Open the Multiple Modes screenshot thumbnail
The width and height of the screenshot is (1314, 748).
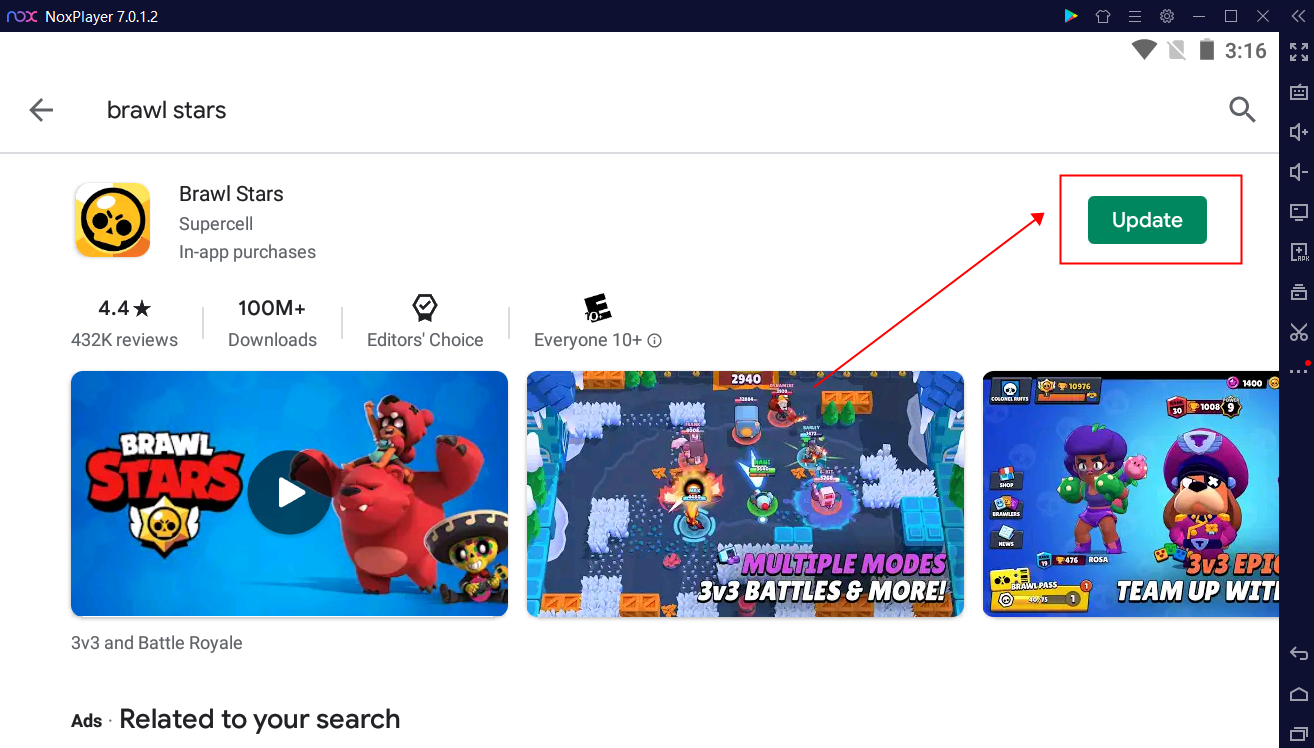745,493
